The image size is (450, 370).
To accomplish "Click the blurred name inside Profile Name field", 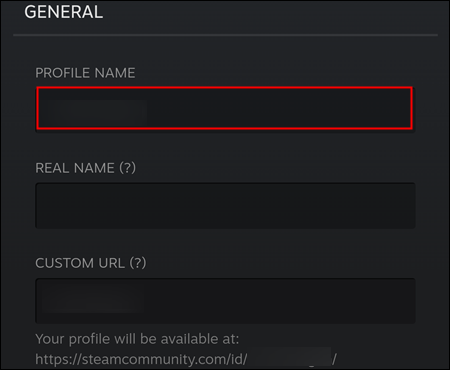I will (94, 112).
